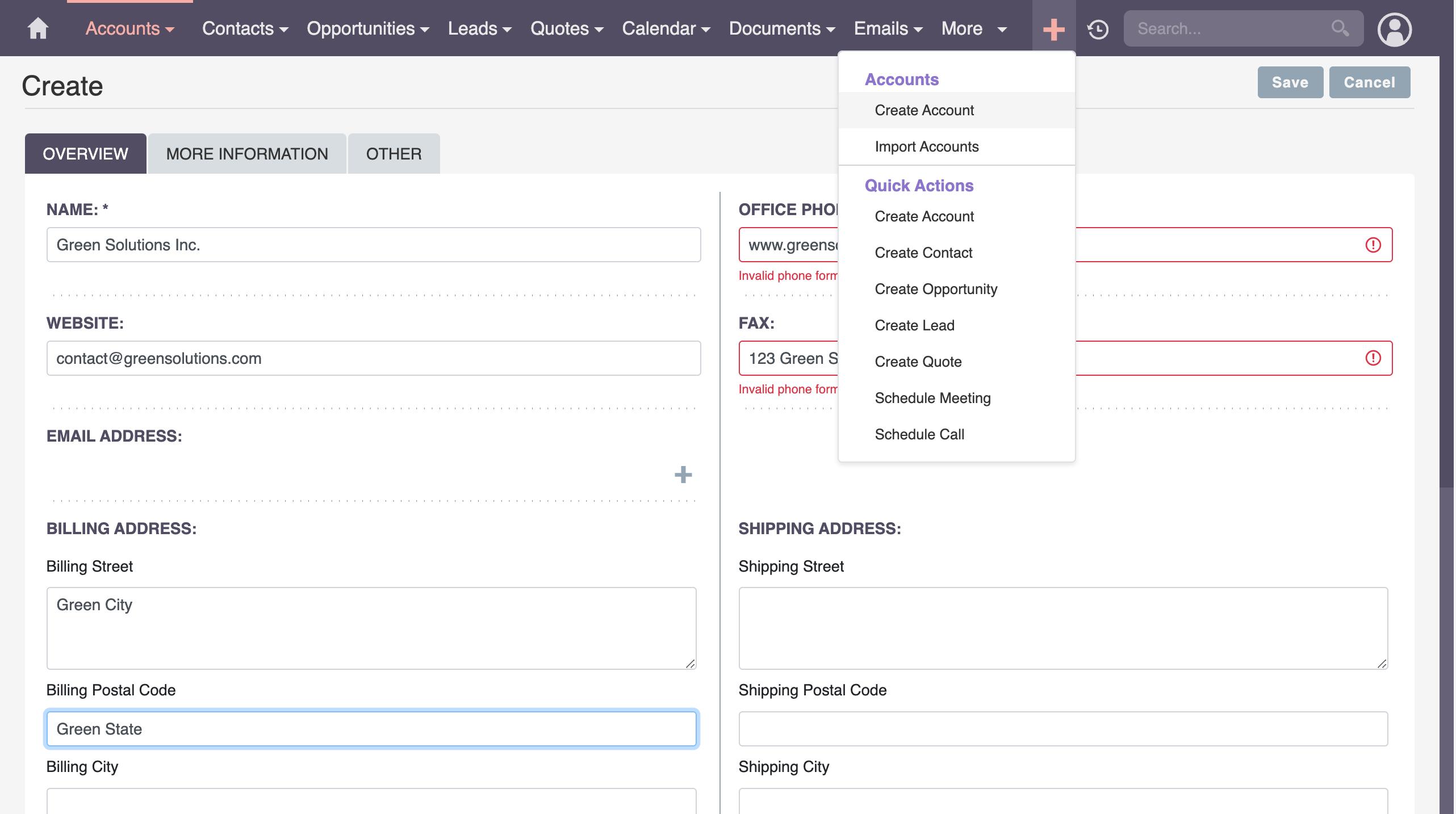Expand the Accounts navigation dropdown
The image size is (1456, 814).
[x=129, y=28]
